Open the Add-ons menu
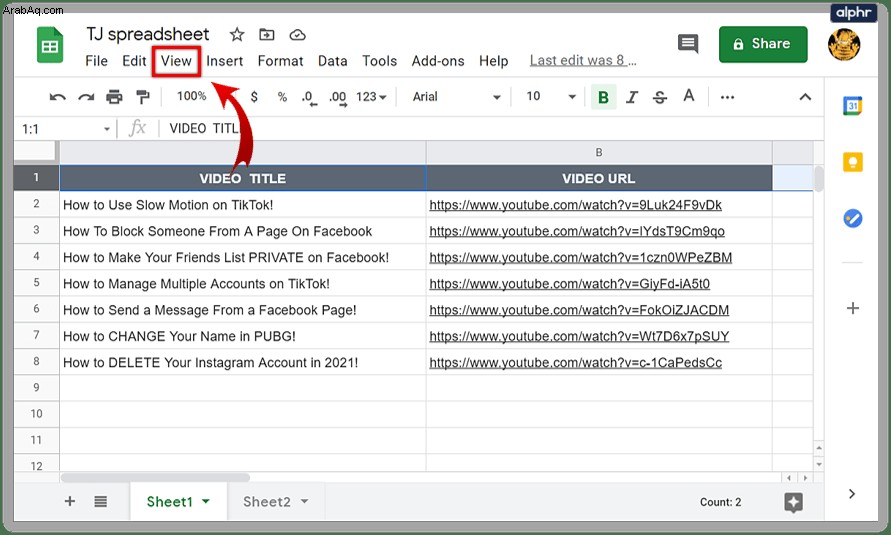The height and width of the screenshot is (535, 891). (x=438, y=61)
